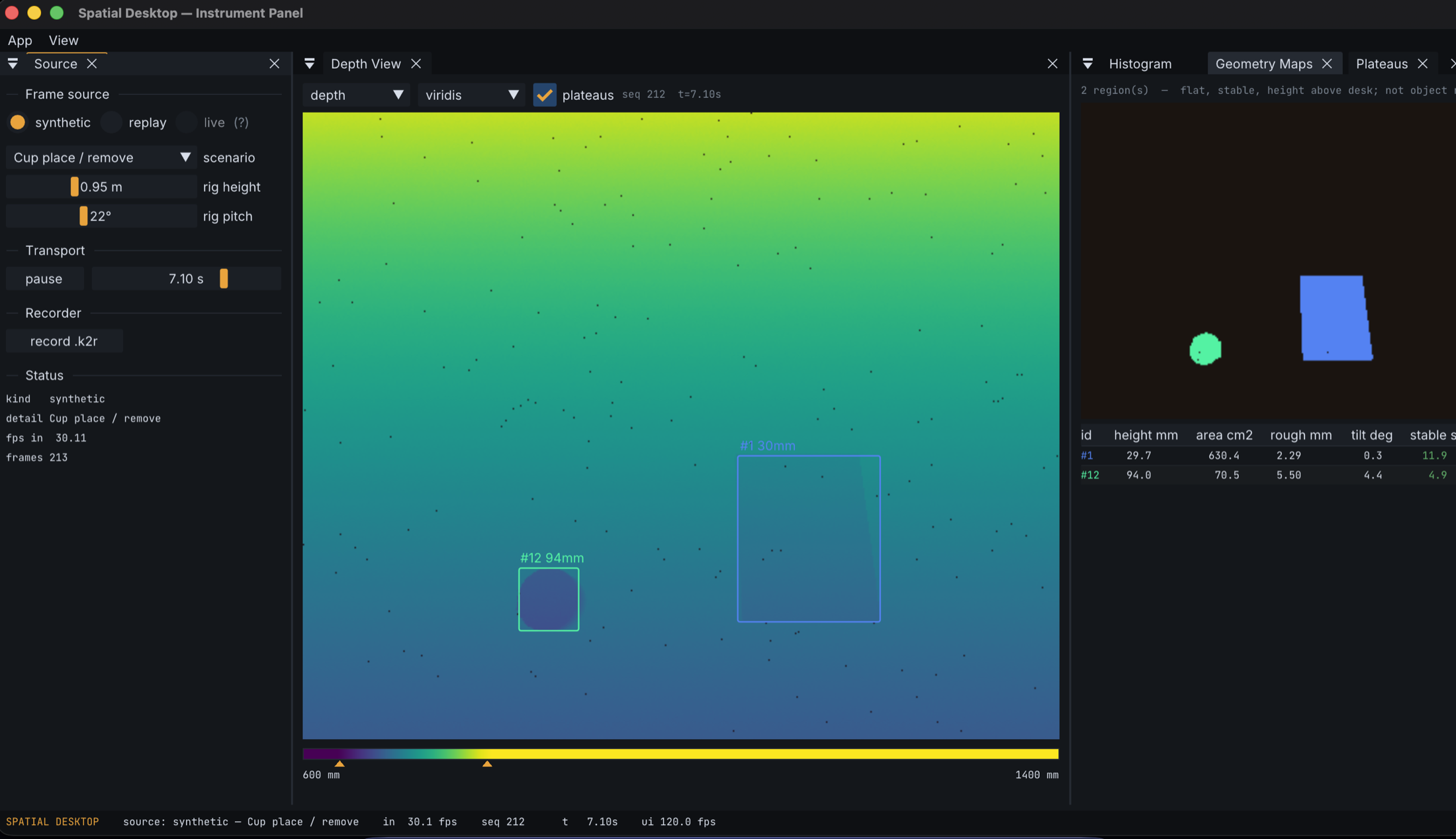Image resolution: width=1456 pixels, height=839 pixels.
Task: Click the blue rectangular region in plateau map
Action: [1336, 318]
